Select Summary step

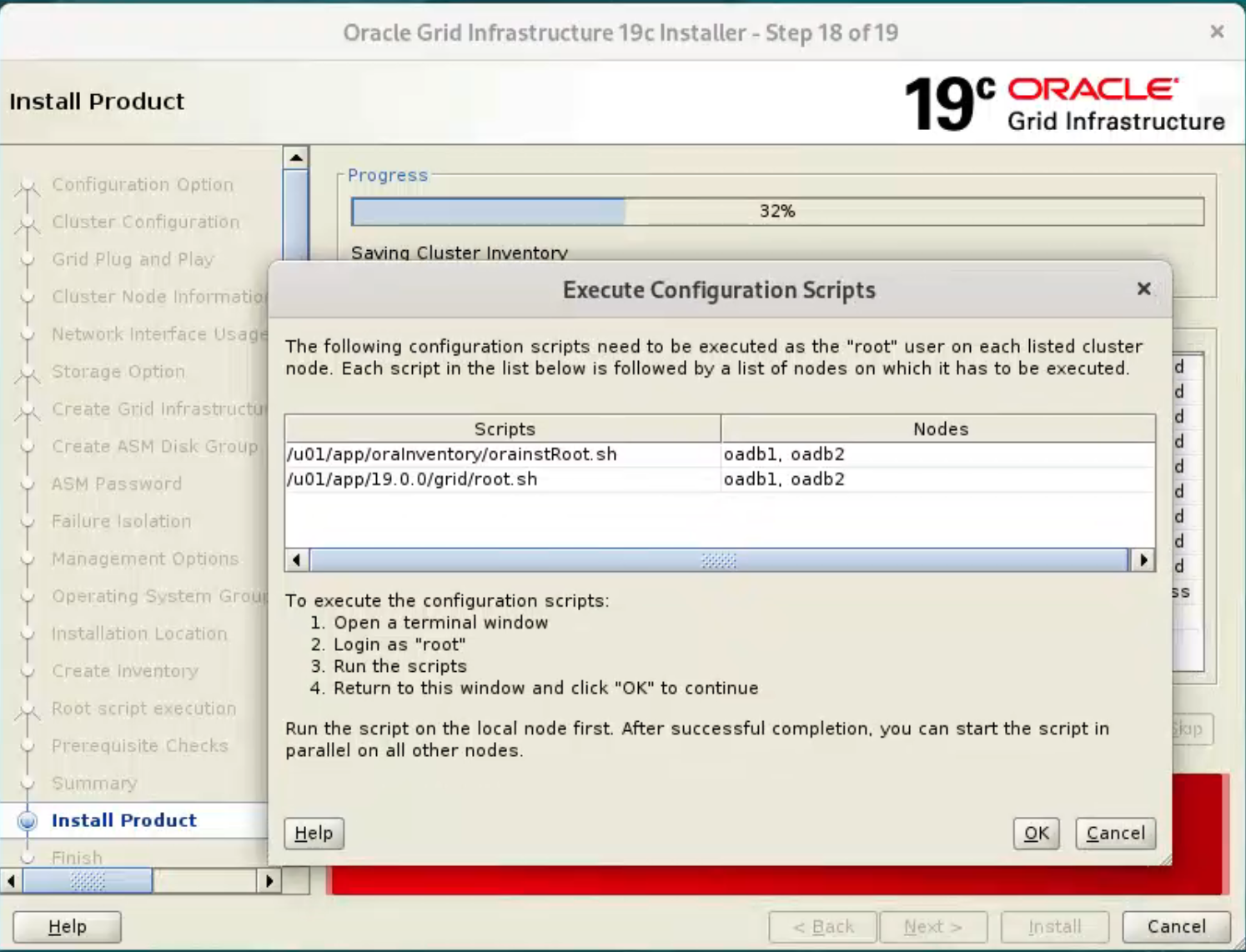[x=94, y=783]
